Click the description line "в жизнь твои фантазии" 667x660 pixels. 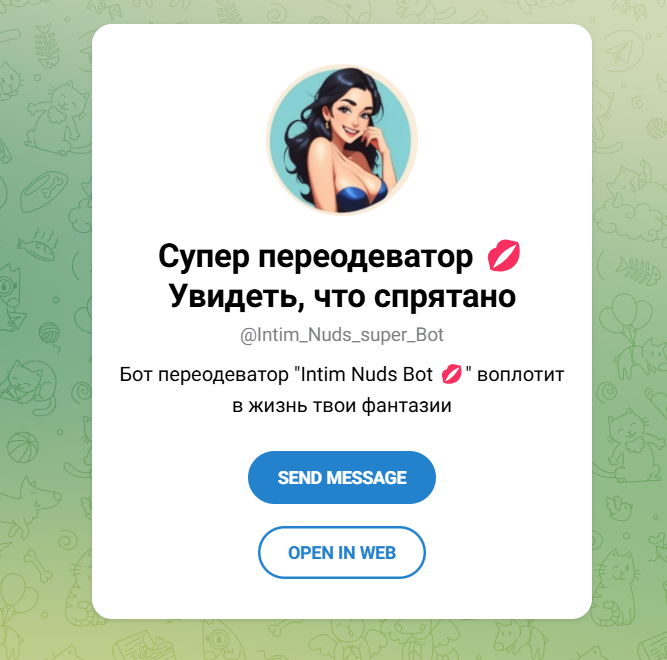tap(342, 405)
